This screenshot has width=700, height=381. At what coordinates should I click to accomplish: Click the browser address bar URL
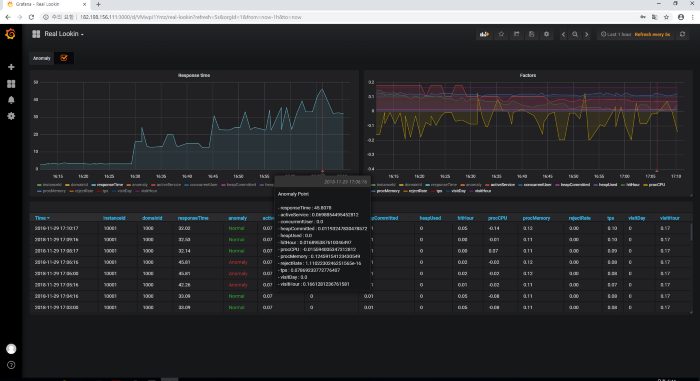[x=190, y=17]
